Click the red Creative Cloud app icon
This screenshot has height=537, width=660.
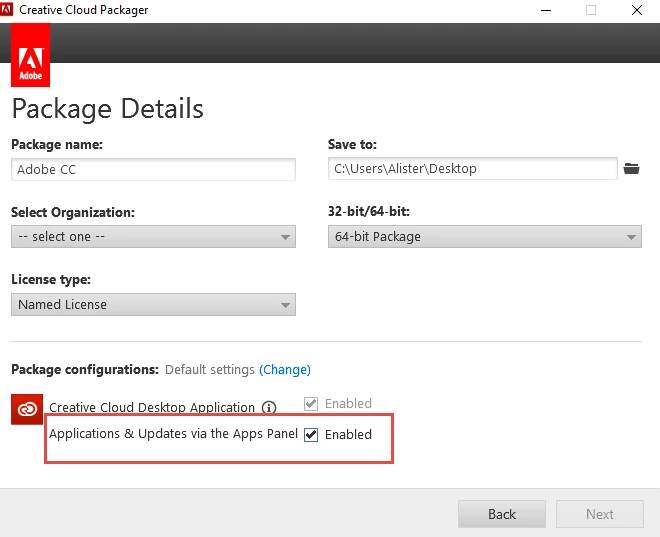pos(27,409)
